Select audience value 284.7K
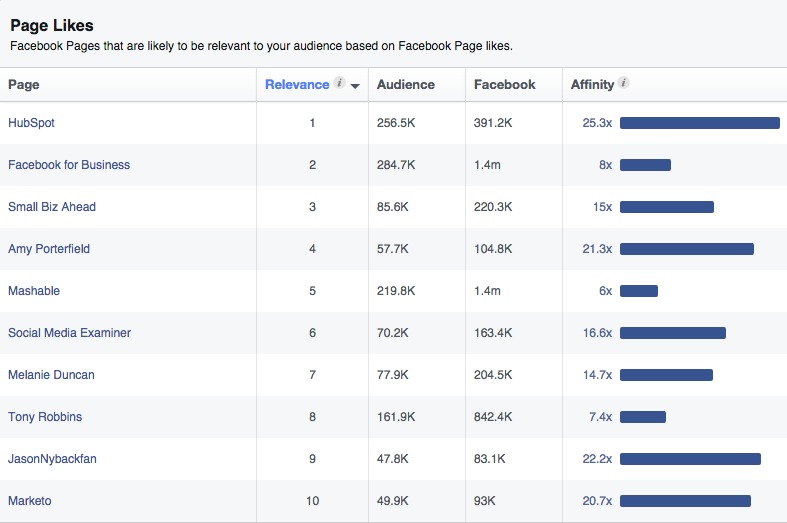 (396, 165)
